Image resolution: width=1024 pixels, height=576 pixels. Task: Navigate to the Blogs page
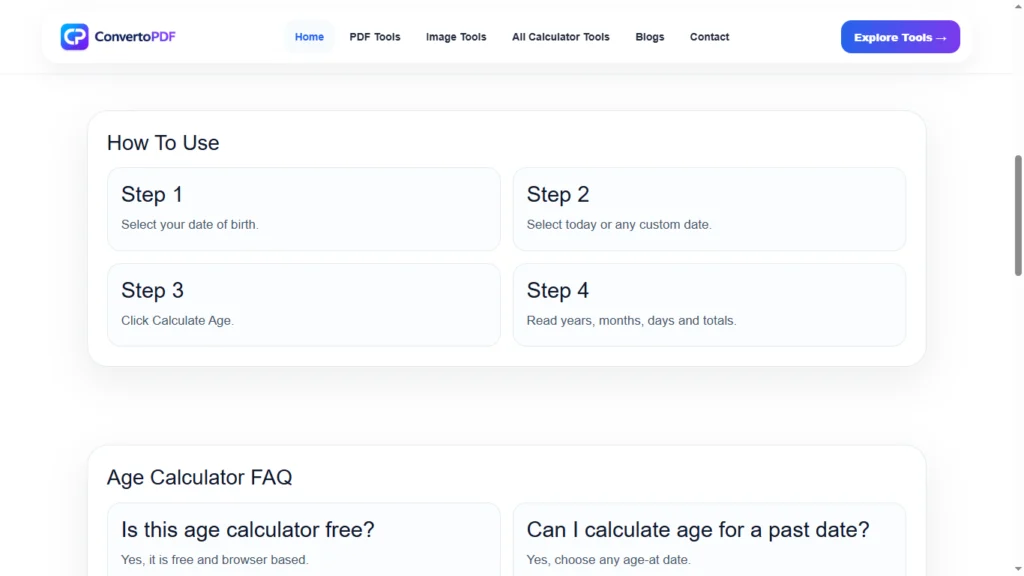[650, 37]
